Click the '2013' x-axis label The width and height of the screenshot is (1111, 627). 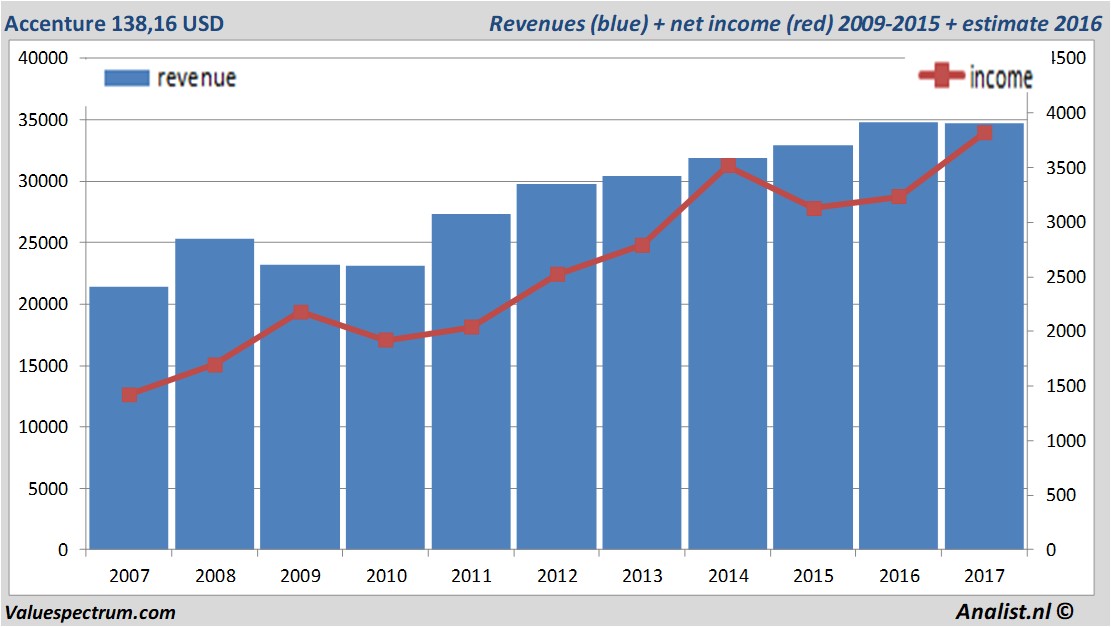(x=642, y=575)
